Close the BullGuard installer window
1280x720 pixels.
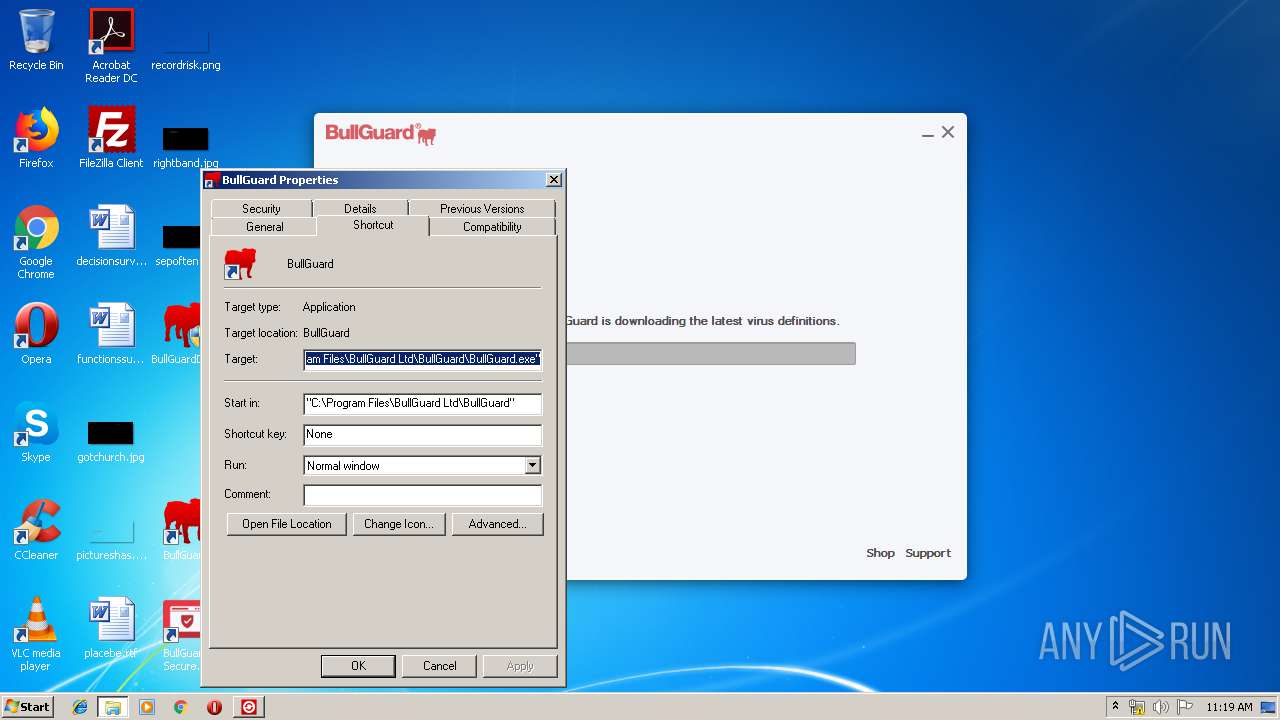(x=948, y=132)
